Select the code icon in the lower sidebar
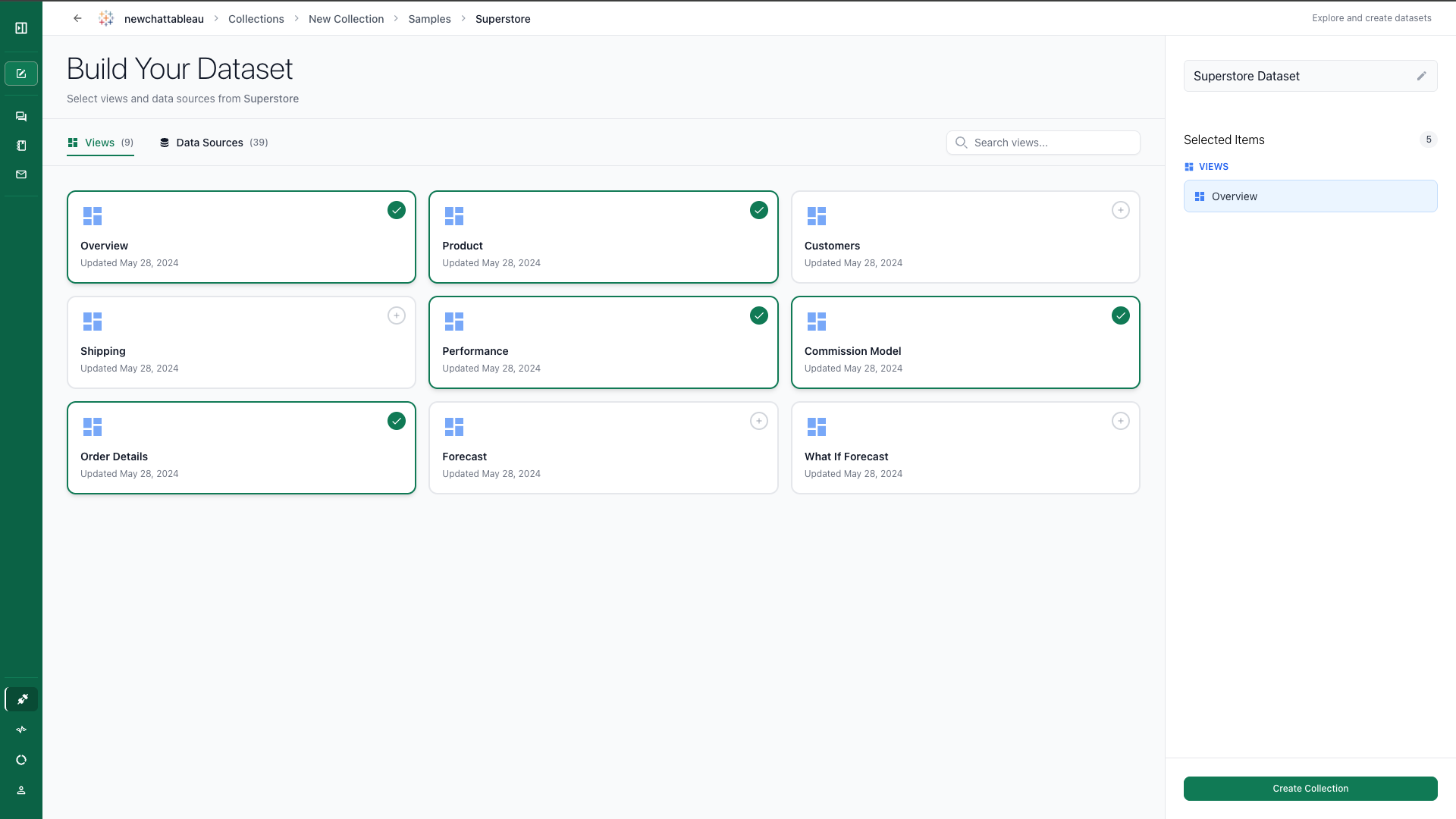Viewport: 1456px width, 819px height. [20, 729]
